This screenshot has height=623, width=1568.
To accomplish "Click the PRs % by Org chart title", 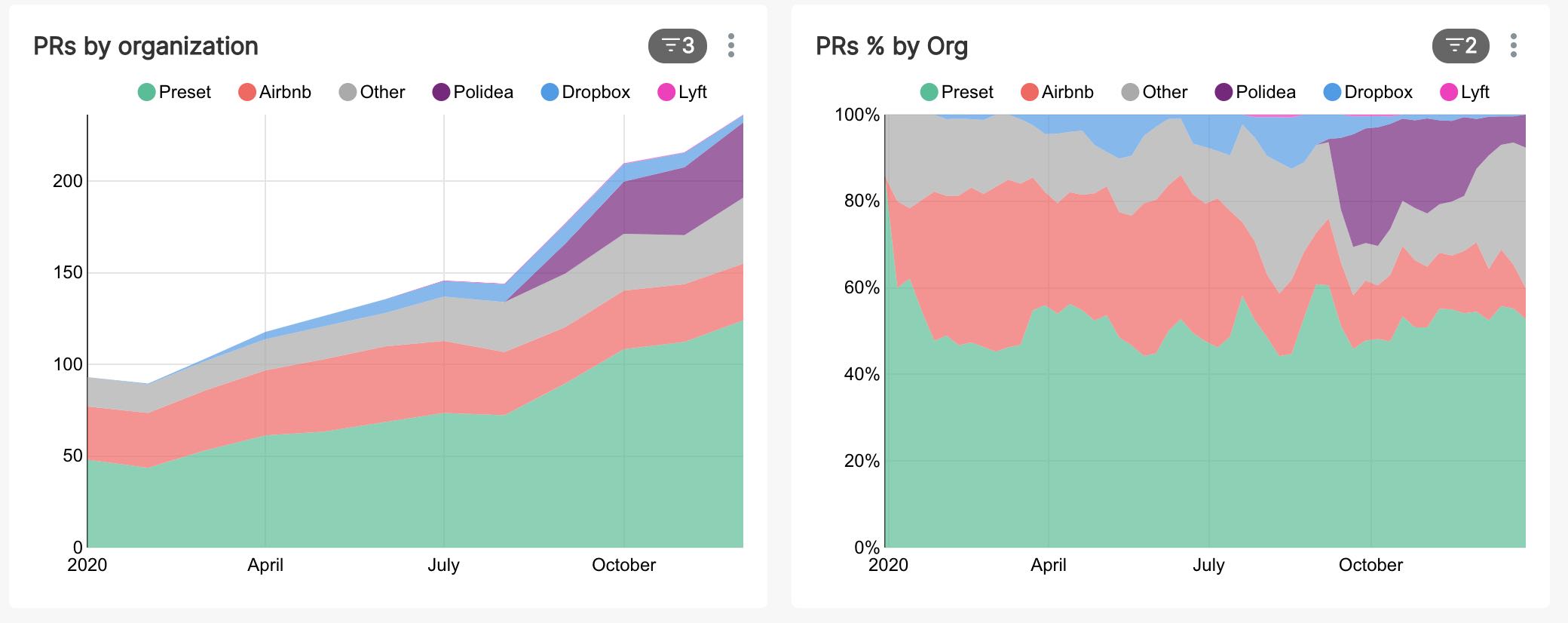I will pos(892,46).
